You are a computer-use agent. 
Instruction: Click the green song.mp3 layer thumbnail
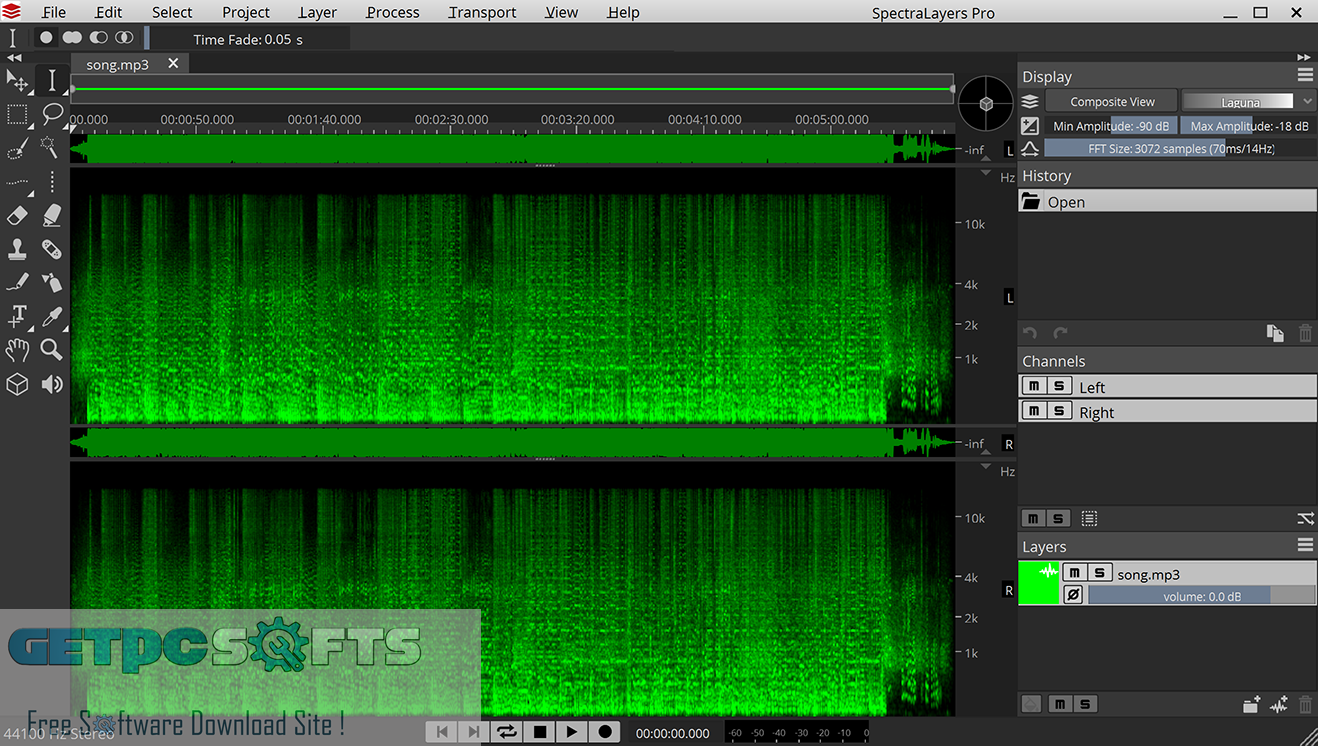1038,583
